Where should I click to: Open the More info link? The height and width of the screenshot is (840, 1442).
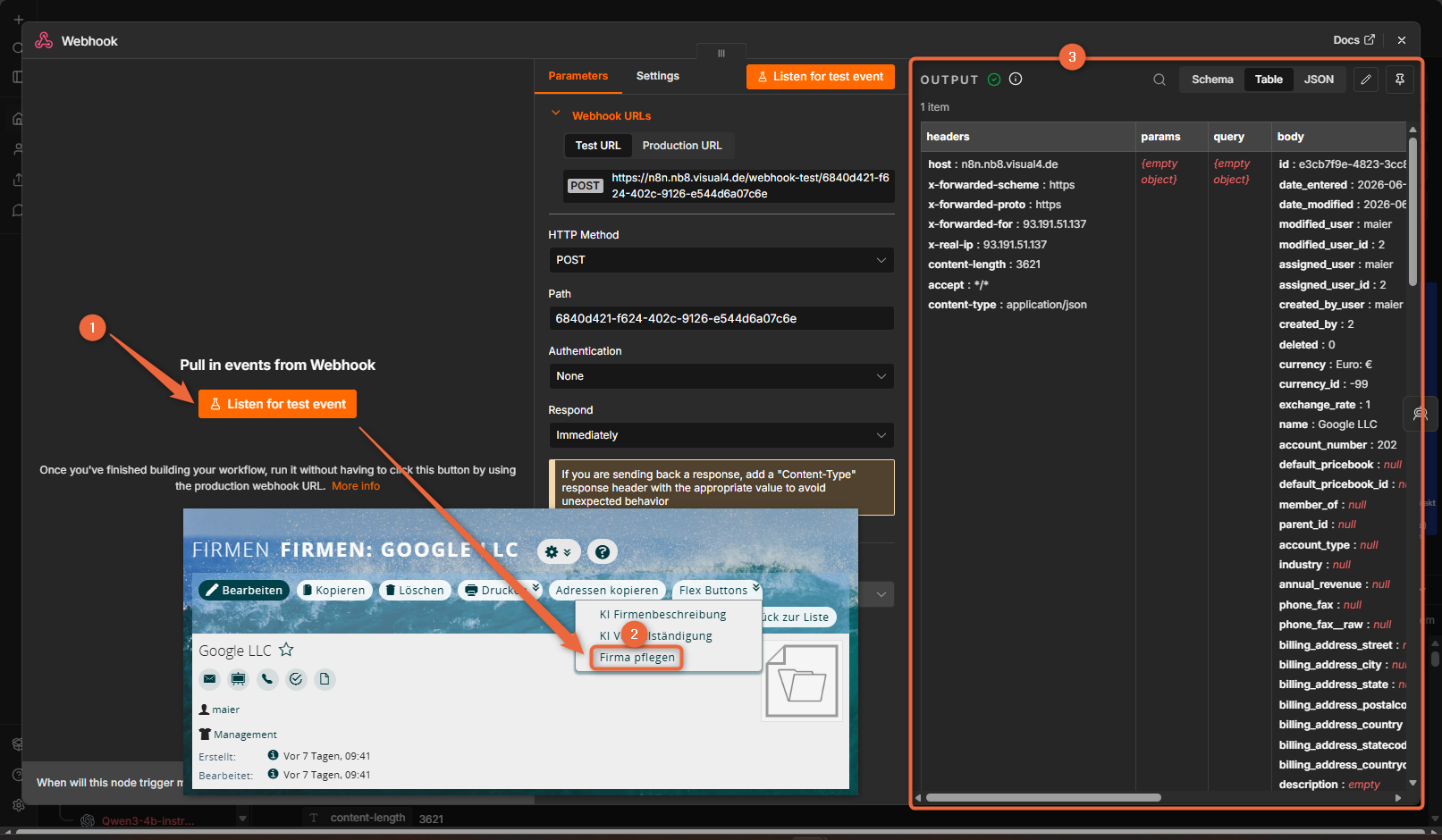click(x=356, y=486)
